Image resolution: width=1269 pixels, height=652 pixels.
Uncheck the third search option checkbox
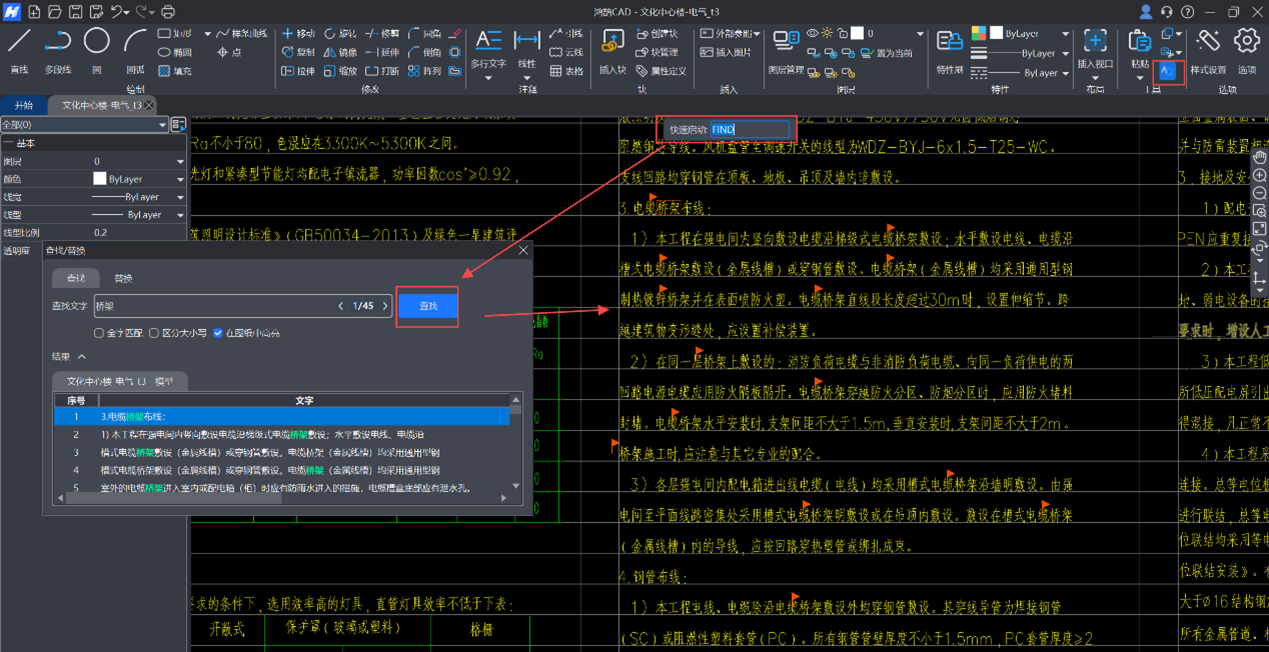pyautogui.click(x=218, y=333)
